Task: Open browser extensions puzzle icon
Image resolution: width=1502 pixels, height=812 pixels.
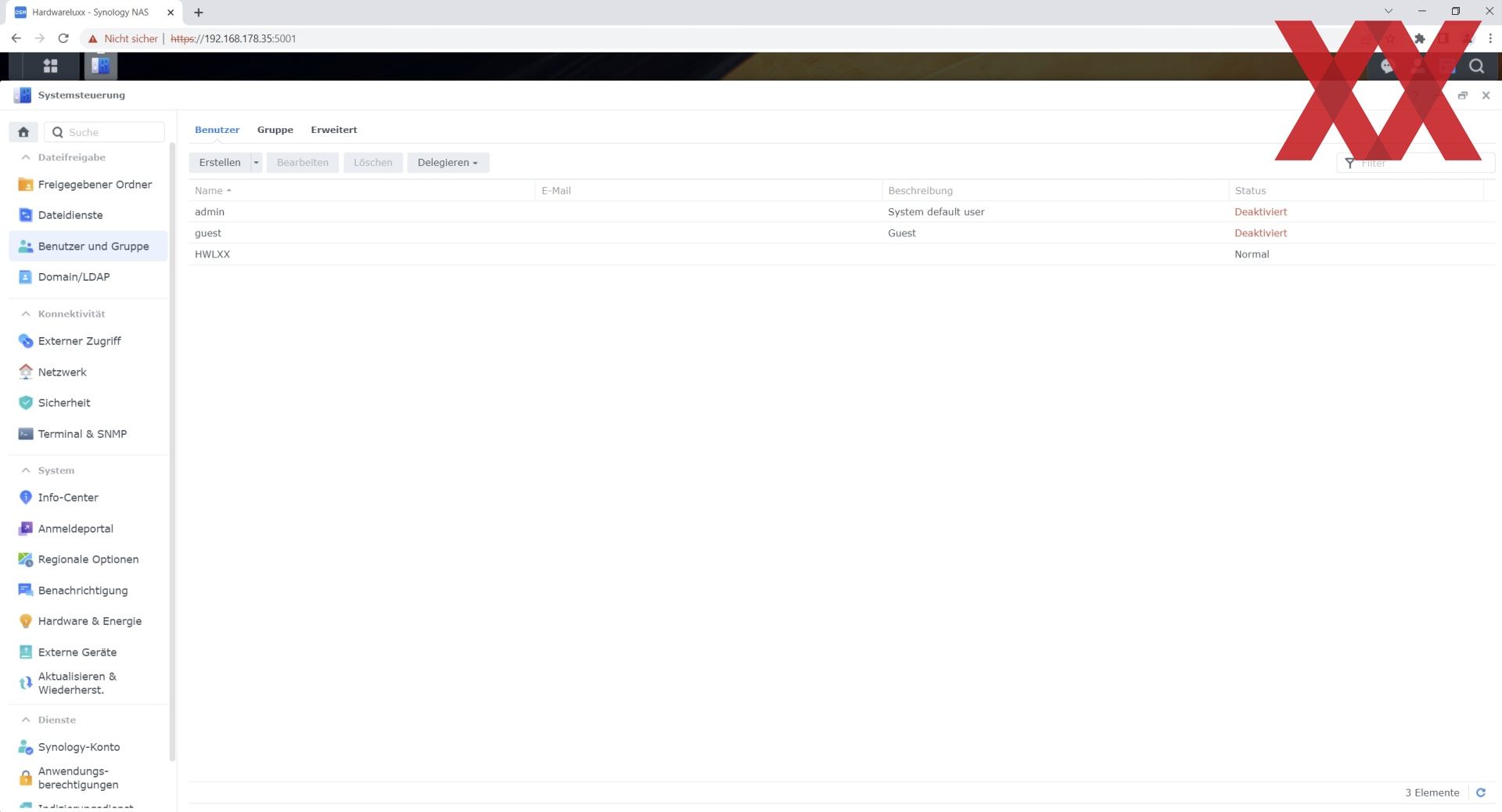Action: click(x=1419, y=38)
